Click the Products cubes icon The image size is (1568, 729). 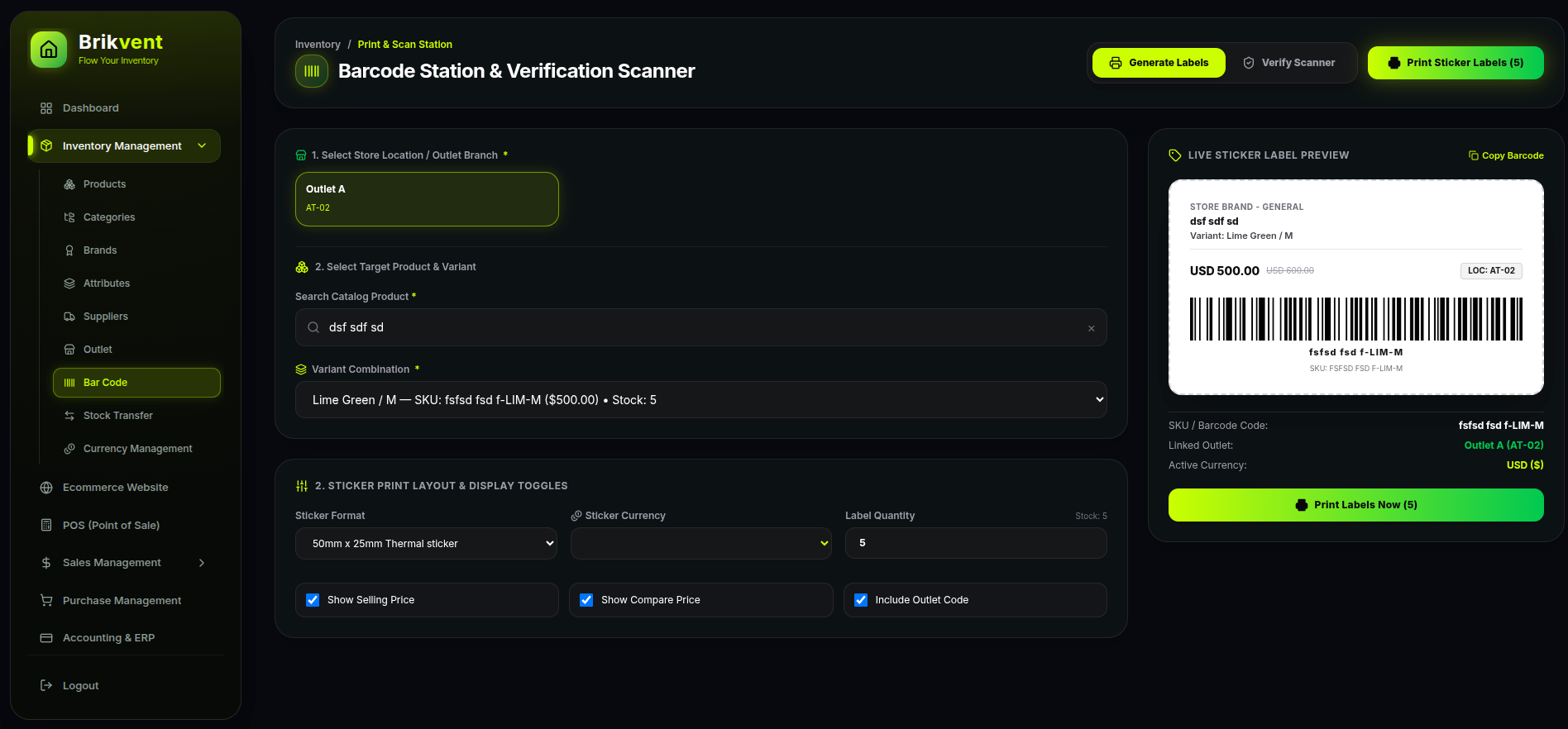point(69,184)
